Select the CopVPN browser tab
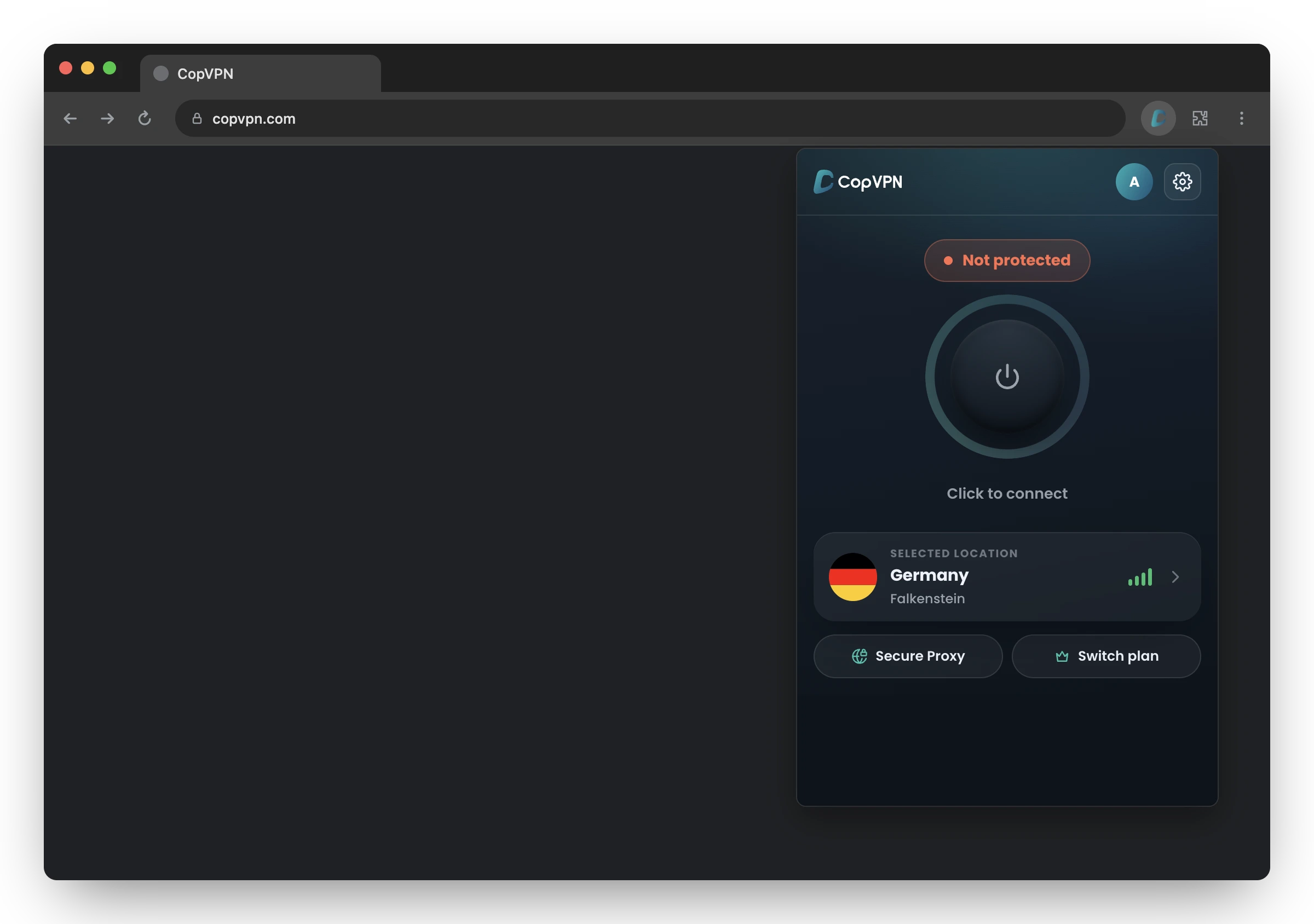 tap(261, 74)
